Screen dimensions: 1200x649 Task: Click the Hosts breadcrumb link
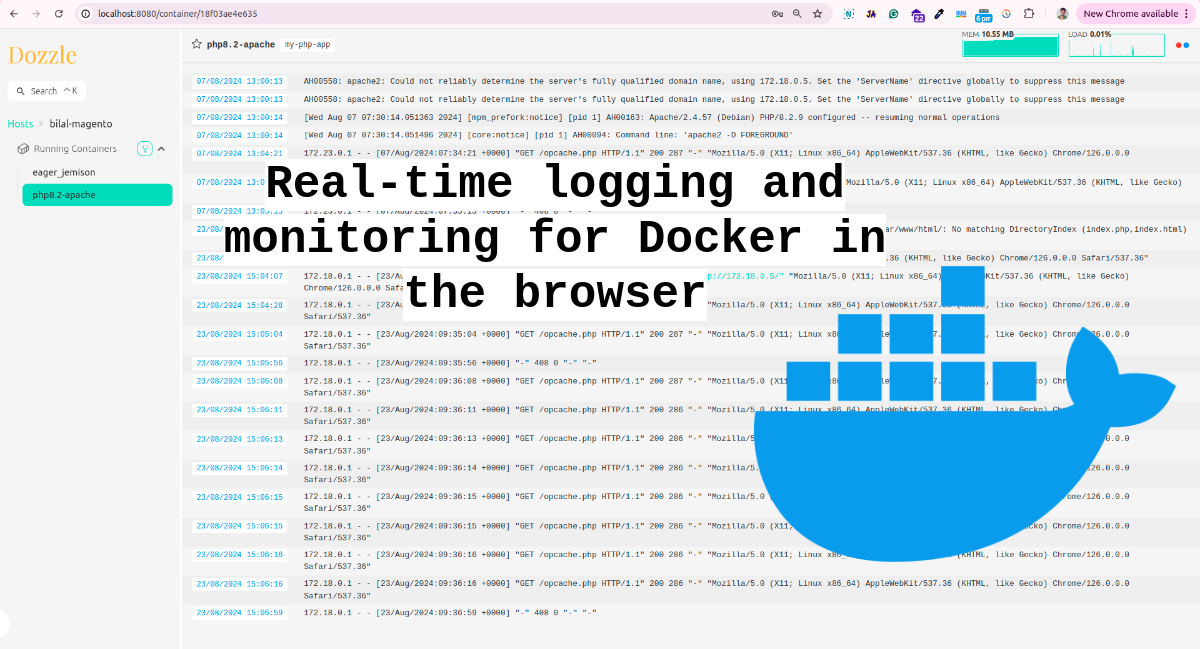(x=20, y=124)
